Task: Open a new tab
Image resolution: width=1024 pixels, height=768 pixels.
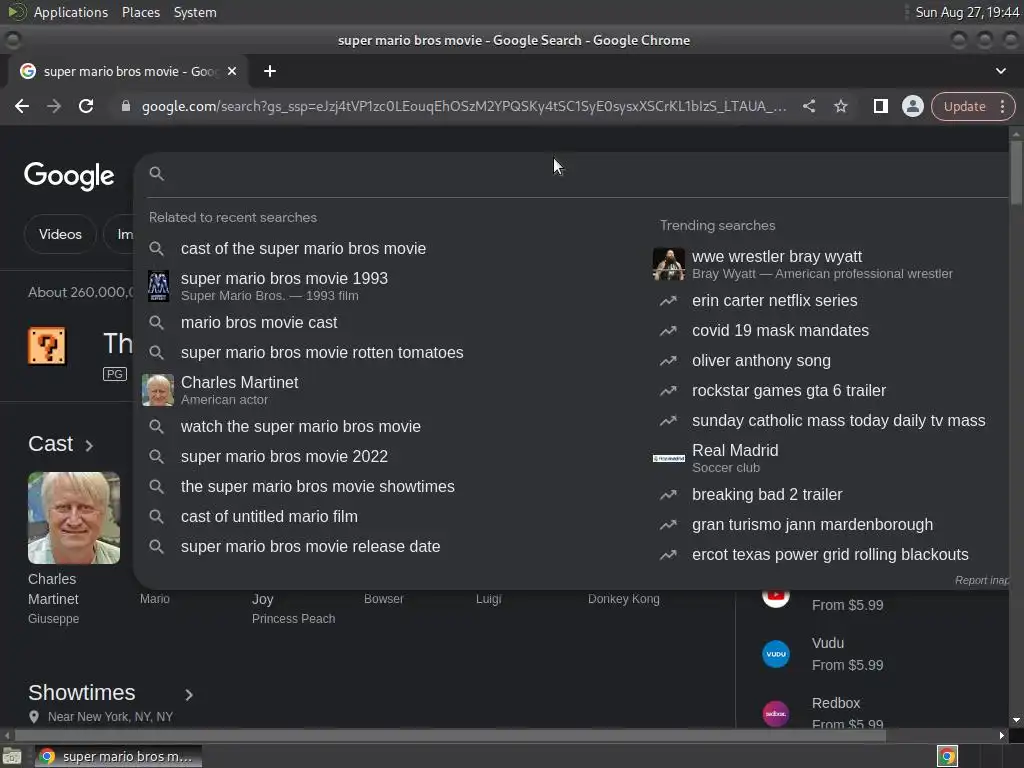Action: 270,71
